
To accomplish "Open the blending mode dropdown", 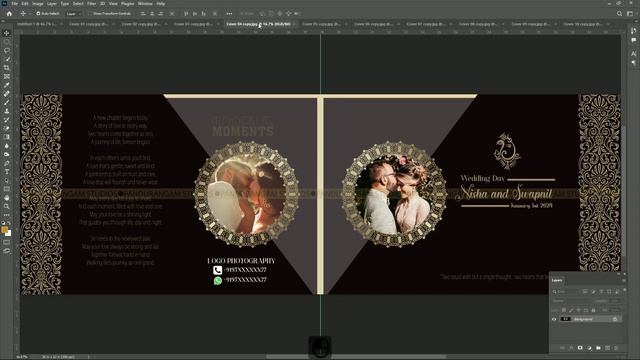I will point(572,301).
